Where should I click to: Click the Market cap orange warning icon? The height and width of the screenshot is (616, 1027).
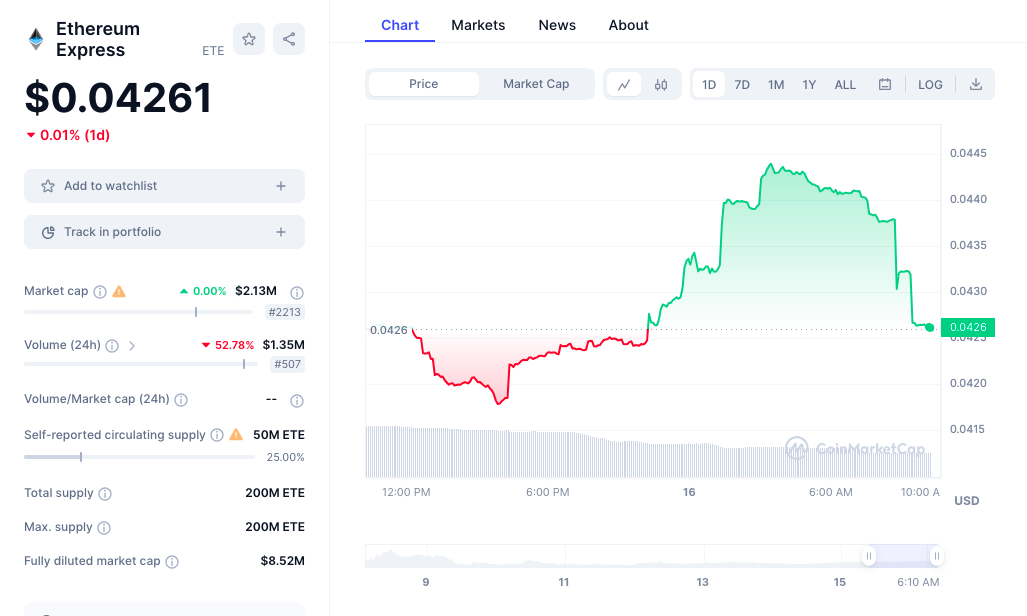[119, 291]
